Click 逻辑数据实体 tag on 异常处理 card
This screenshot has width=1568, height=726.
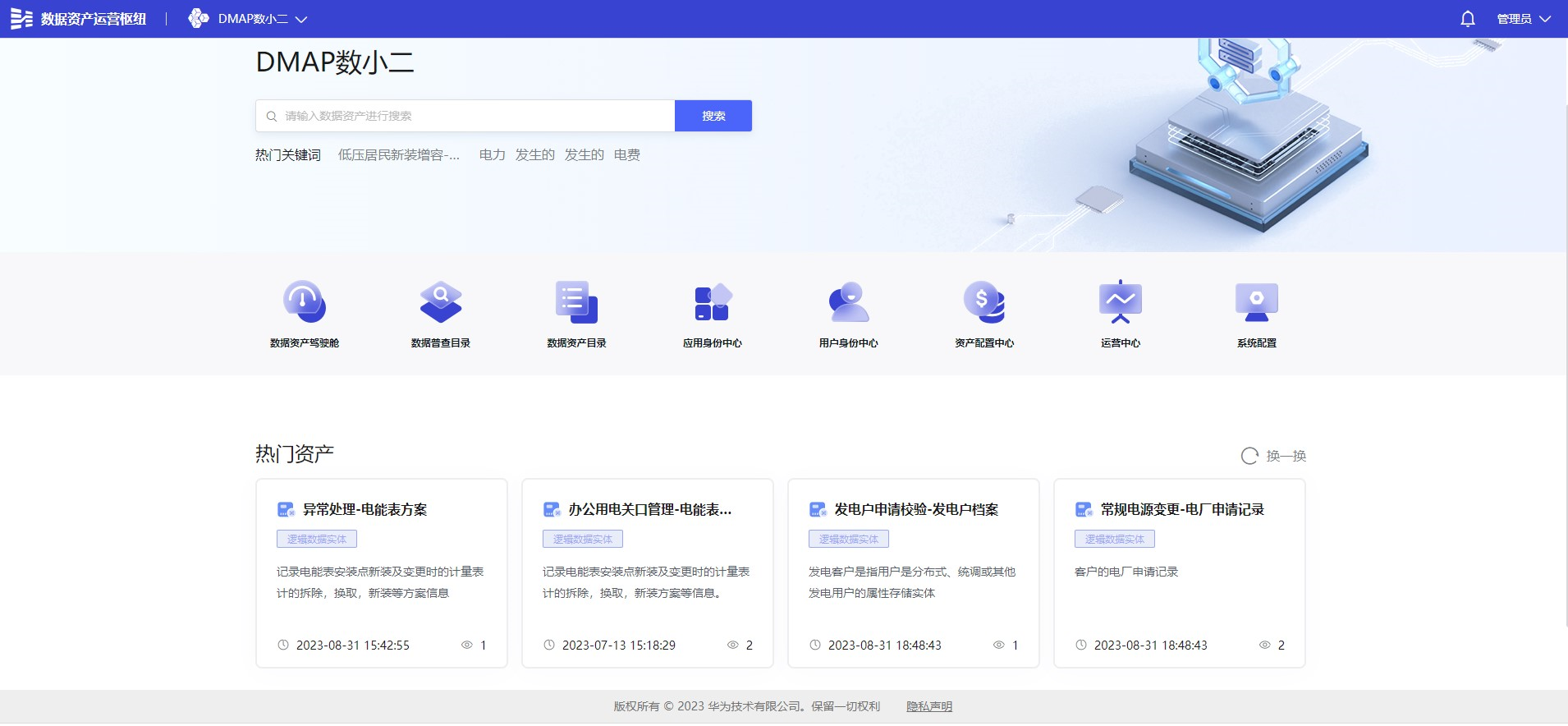click(317, 540)
